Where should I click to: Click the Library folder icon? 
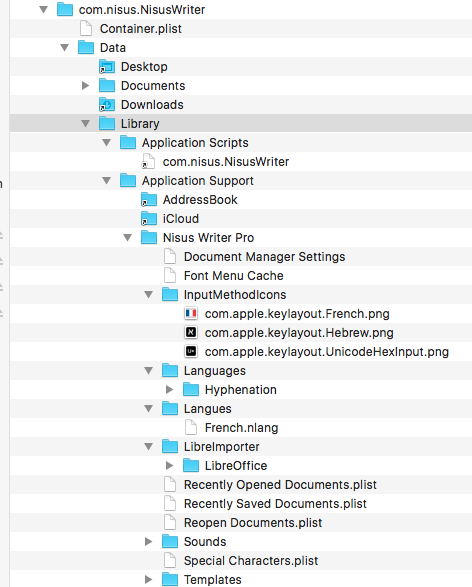coord(107,124)
